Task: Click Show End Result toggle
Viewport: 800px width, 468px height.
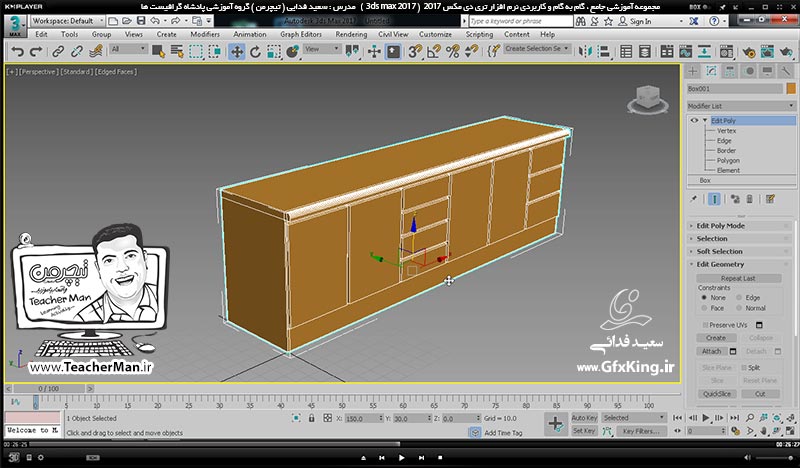Action: point(714,199)
